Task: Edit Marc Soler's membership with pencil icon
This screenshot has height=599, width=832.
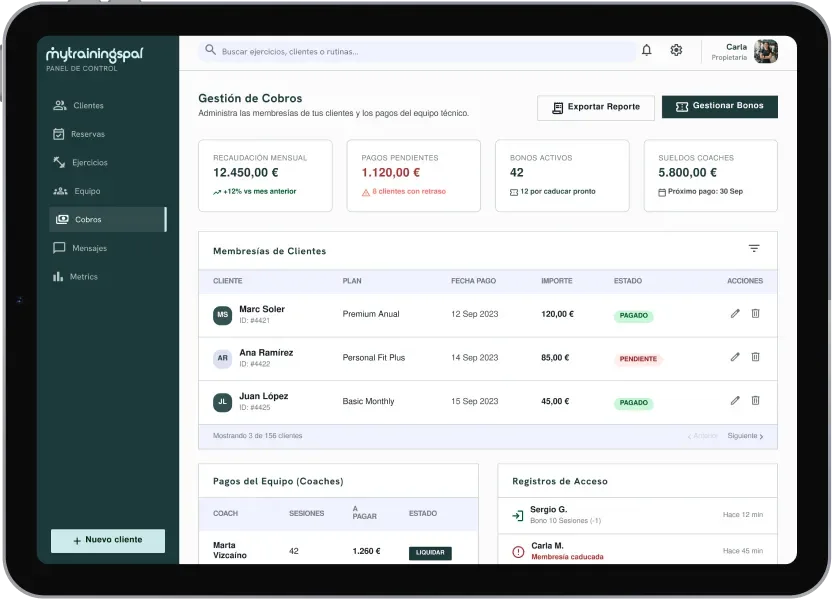Action: point(735,314)
